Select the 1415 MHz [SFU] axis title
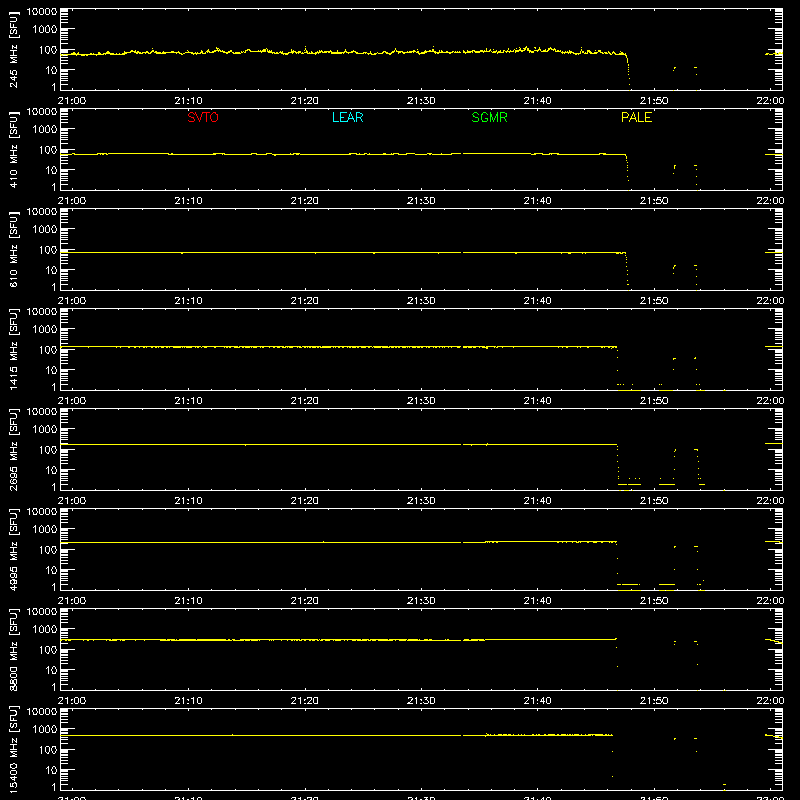The image size is (800, 800). coord(13,349)
